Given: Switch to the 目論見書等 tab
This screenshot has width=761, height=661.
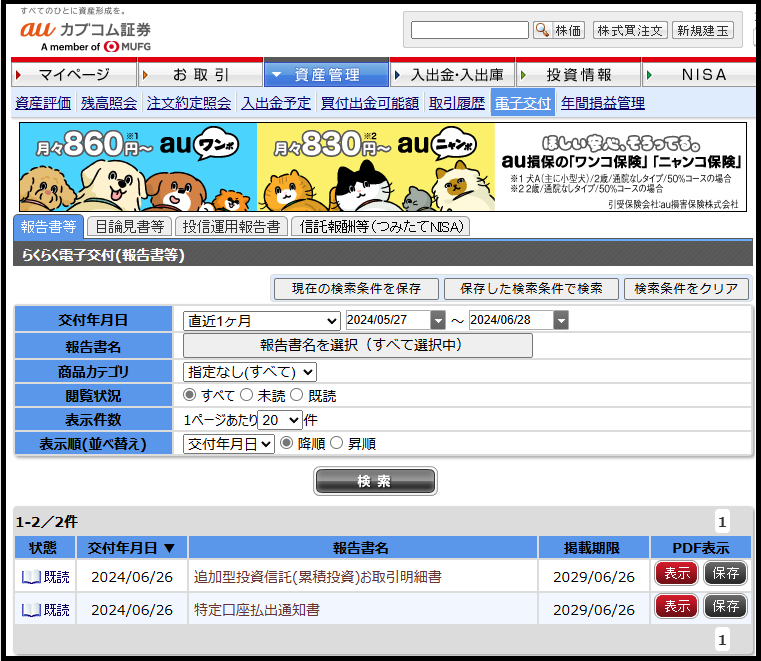Looking at the screenshot, I should click(x=130, y=227).
